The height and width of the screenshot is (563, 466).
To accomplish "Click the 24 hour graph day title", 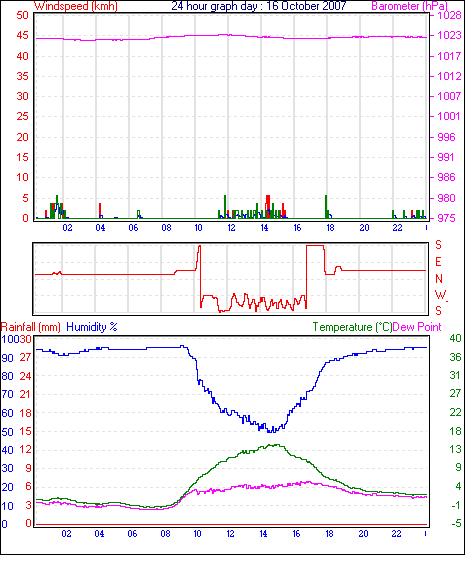I will tap(258, 6).
